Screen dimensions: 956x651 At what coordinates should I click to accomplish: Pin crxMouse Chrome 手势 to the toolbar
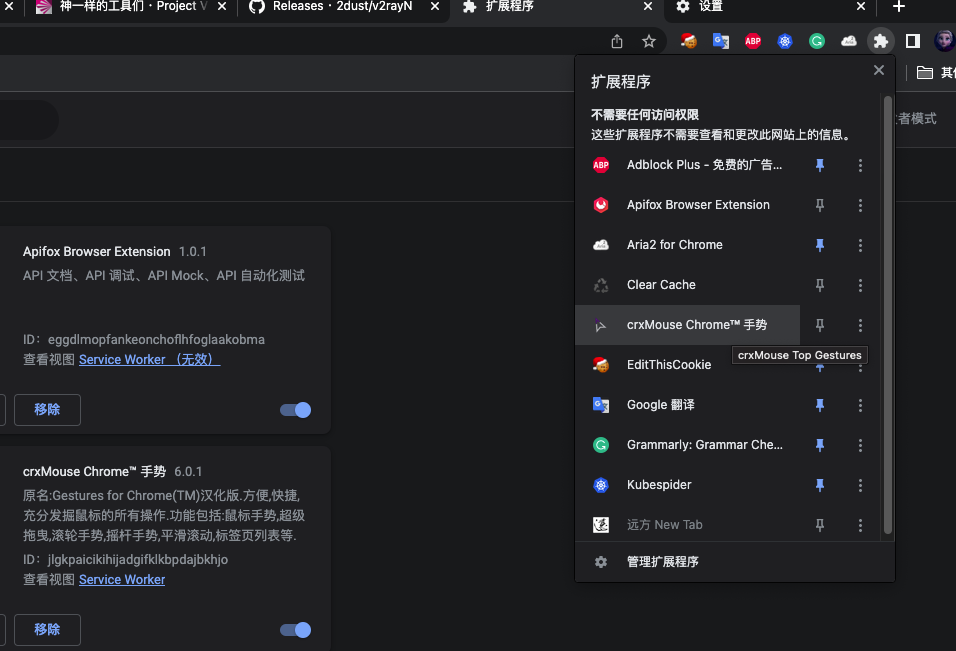[819, 325]
